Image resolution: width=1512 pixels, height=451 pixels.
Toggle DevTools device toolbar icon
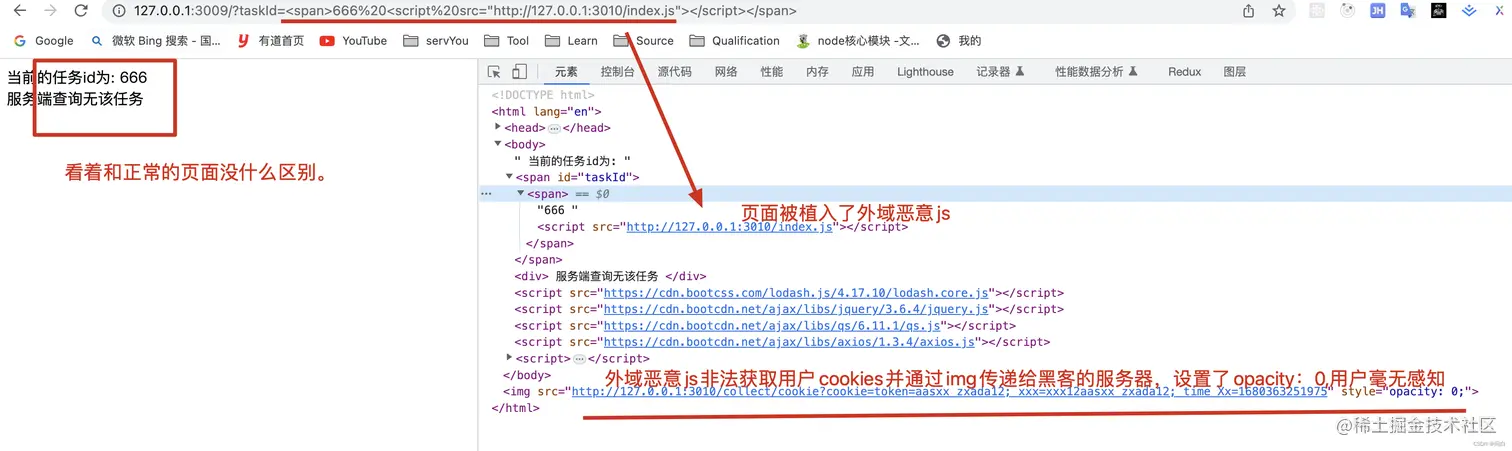pyautogui.click(x=519, y=72)
